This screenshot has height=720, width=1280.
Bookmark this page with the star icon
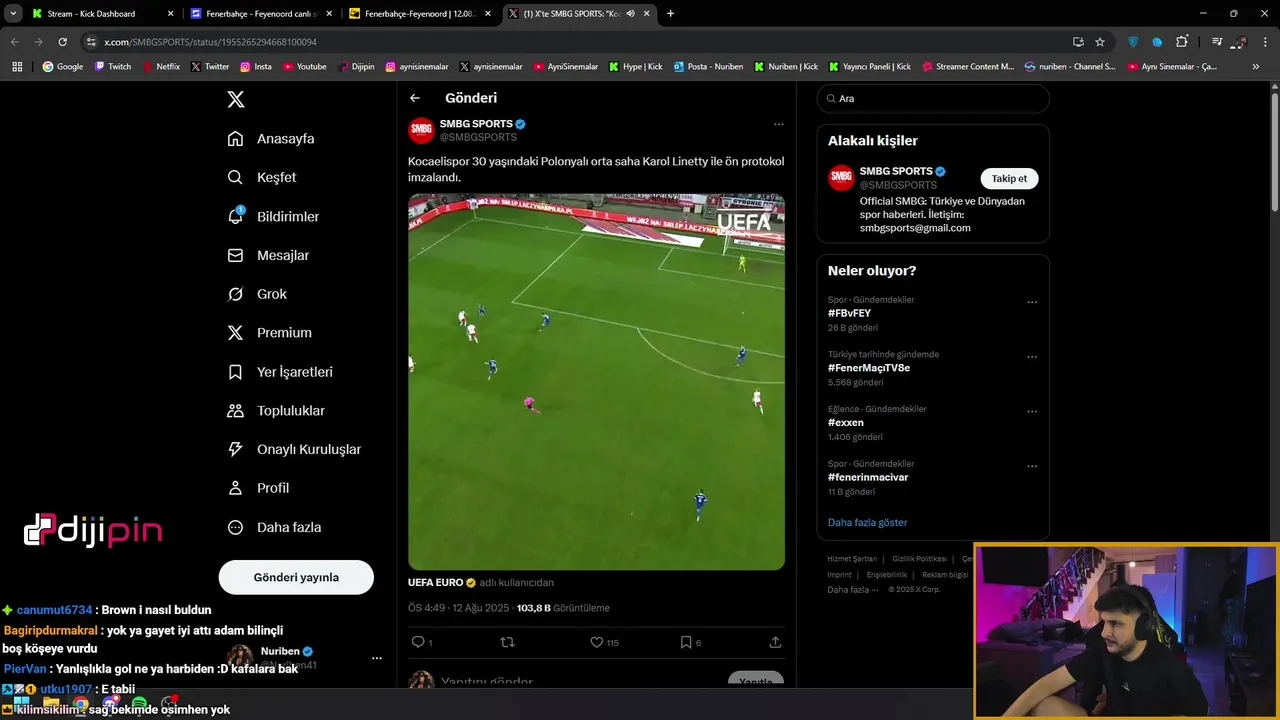pyautogui.click(x=1100, y=42)
